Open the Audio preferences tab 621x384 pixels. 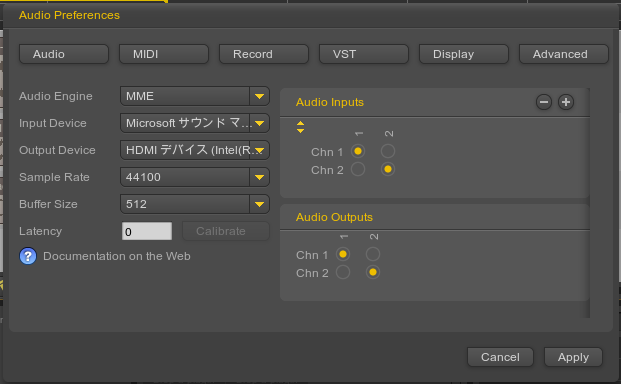[x=64, y=54]
